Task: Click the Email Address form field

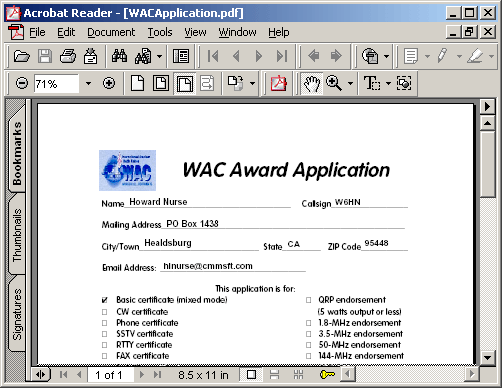Action: tap(233, 266)
